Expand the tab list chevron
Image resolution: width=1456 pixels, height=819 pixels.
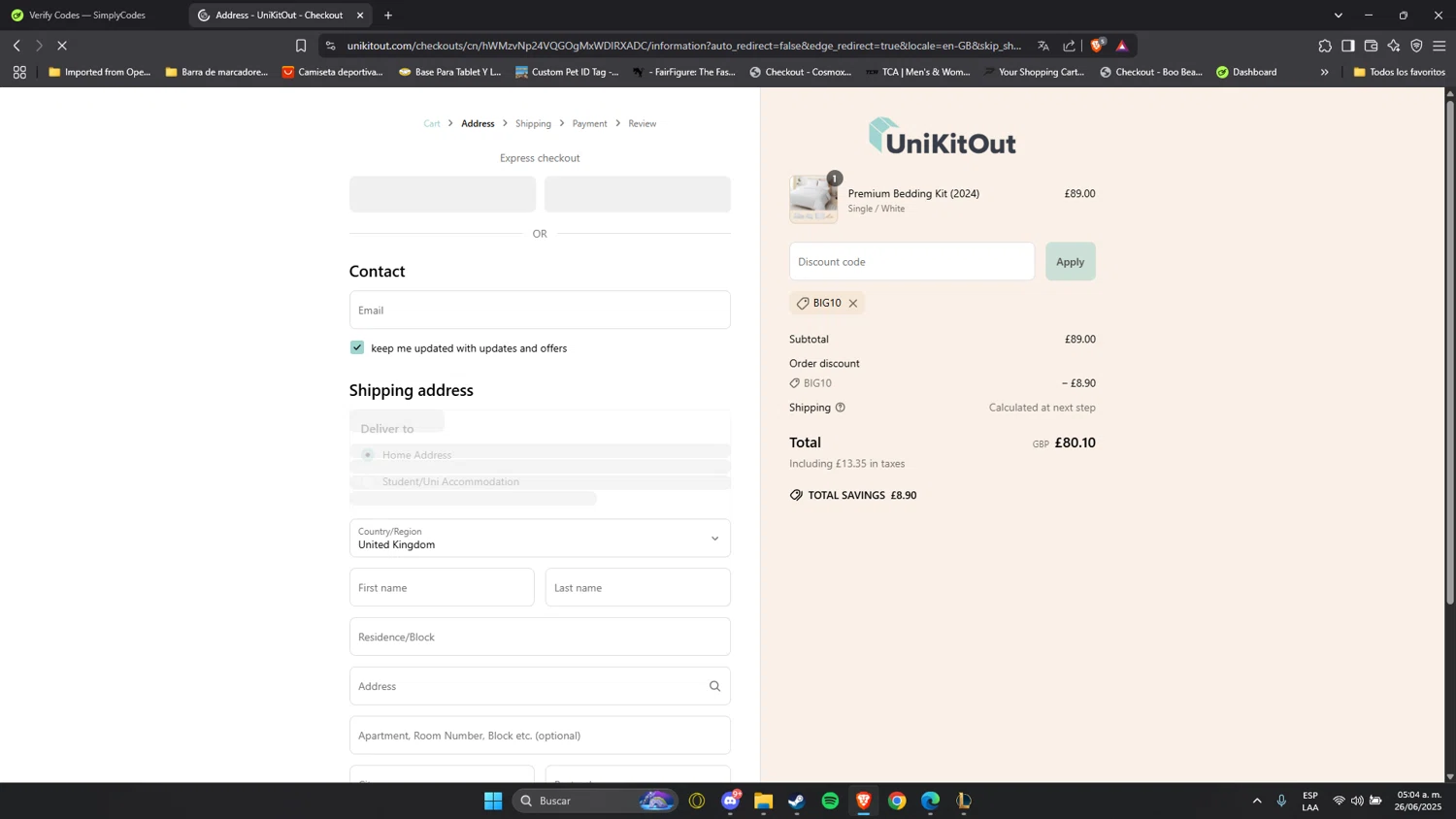click(x=1338, y=16)
